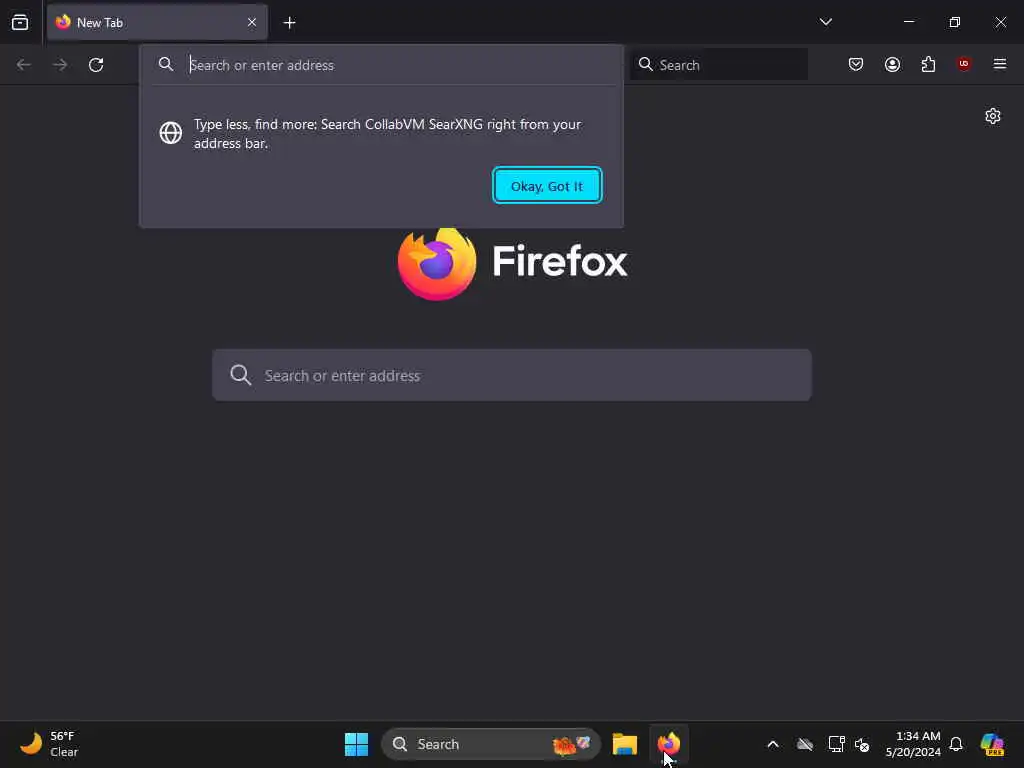Expand the List all tabs chevron
This screenshot has height=768, width=1024.
coord(825,22)
